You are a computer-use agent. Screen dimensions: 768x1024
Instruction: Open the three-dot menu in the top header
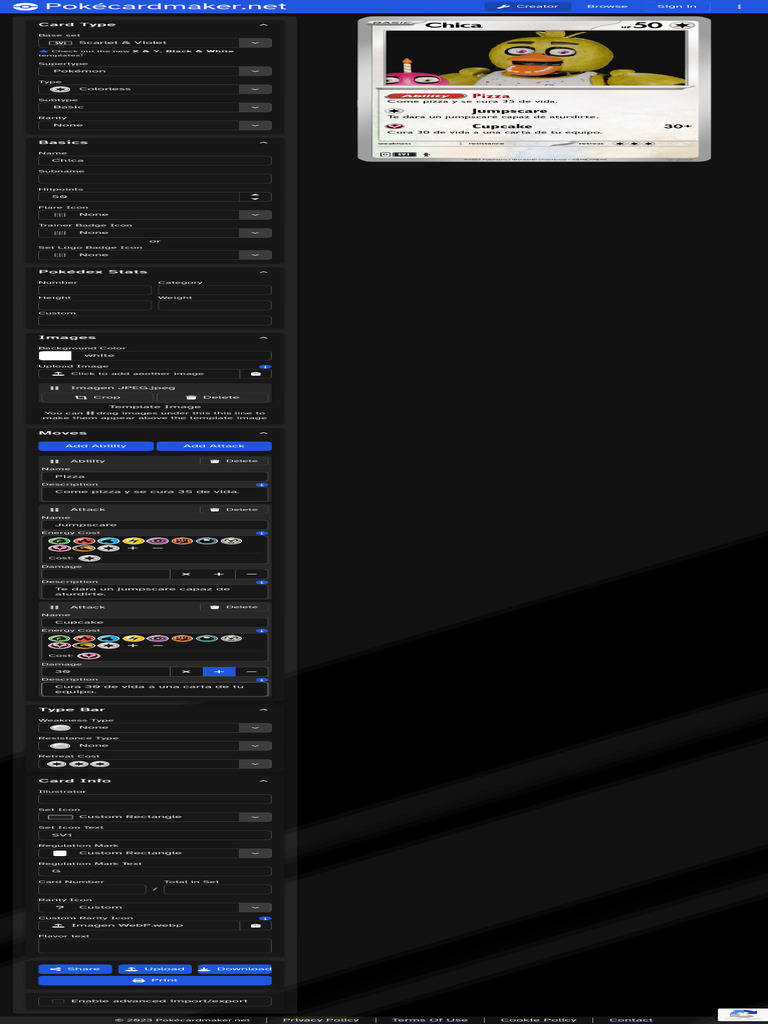coord(740,7)
